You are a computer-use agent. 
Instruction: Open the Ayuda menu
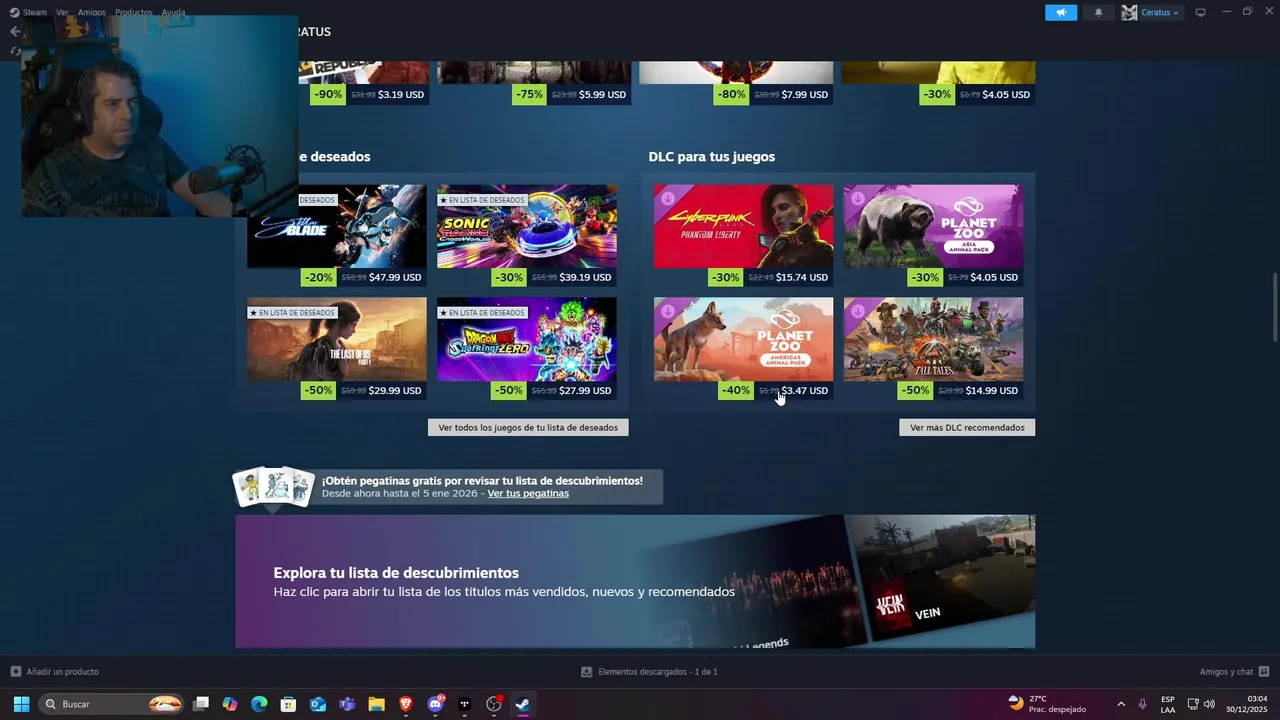[x=174, y=12]
